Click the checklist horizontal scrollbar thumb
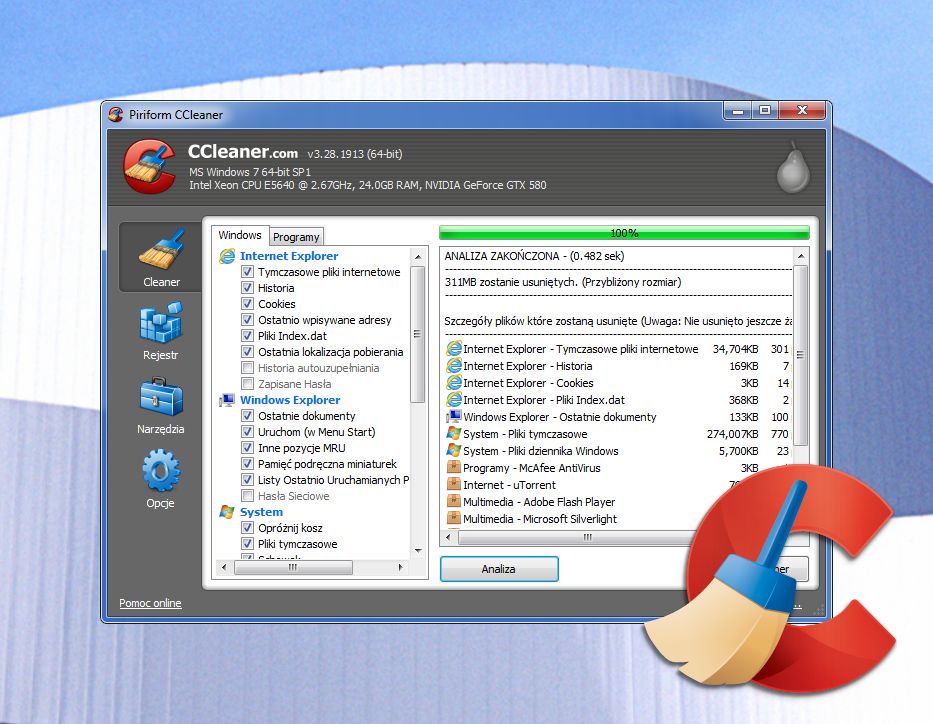This screenshot has height=724, width=933. 293,568
